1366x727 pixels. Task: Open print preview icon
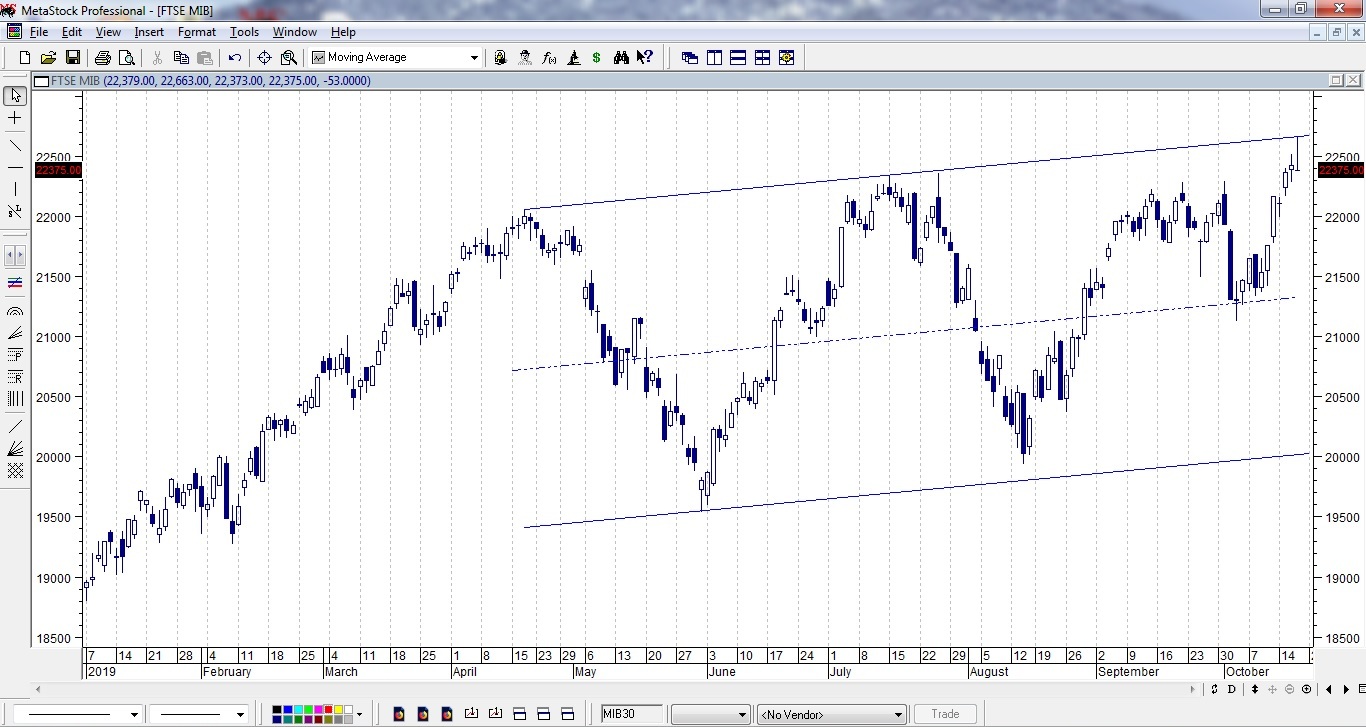click(126, 58)
